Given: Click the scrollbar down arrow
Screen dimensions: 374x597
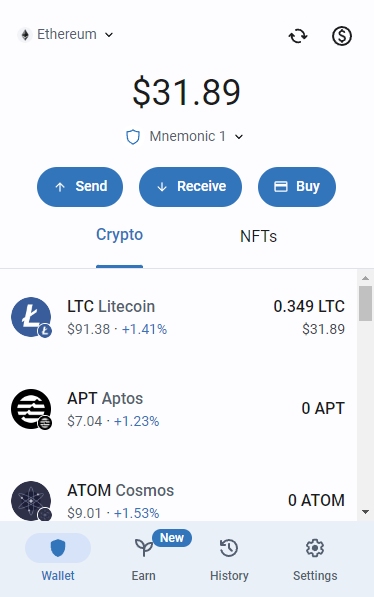Looking at the screenshot, I should click(366, 512).
